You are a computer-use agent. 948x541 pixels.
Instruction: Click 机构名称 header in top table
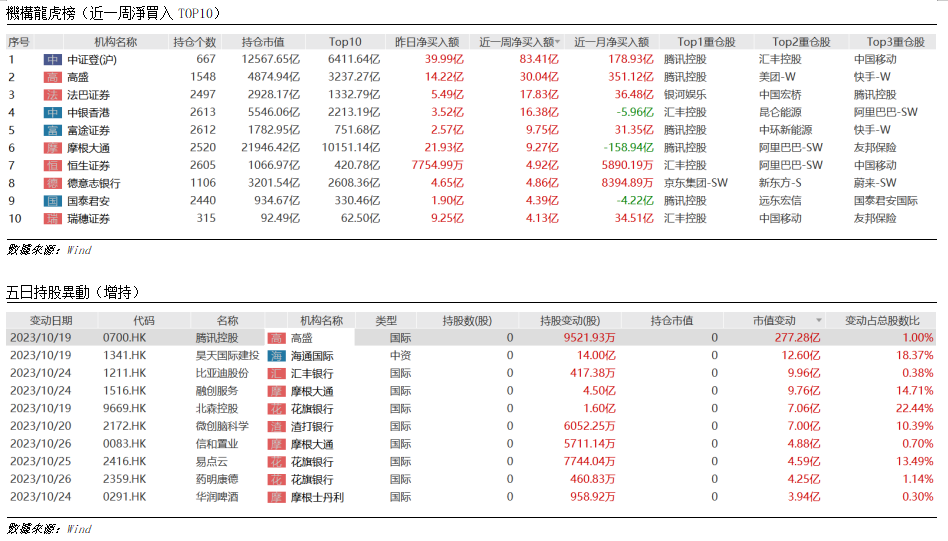tap(115, 42)
